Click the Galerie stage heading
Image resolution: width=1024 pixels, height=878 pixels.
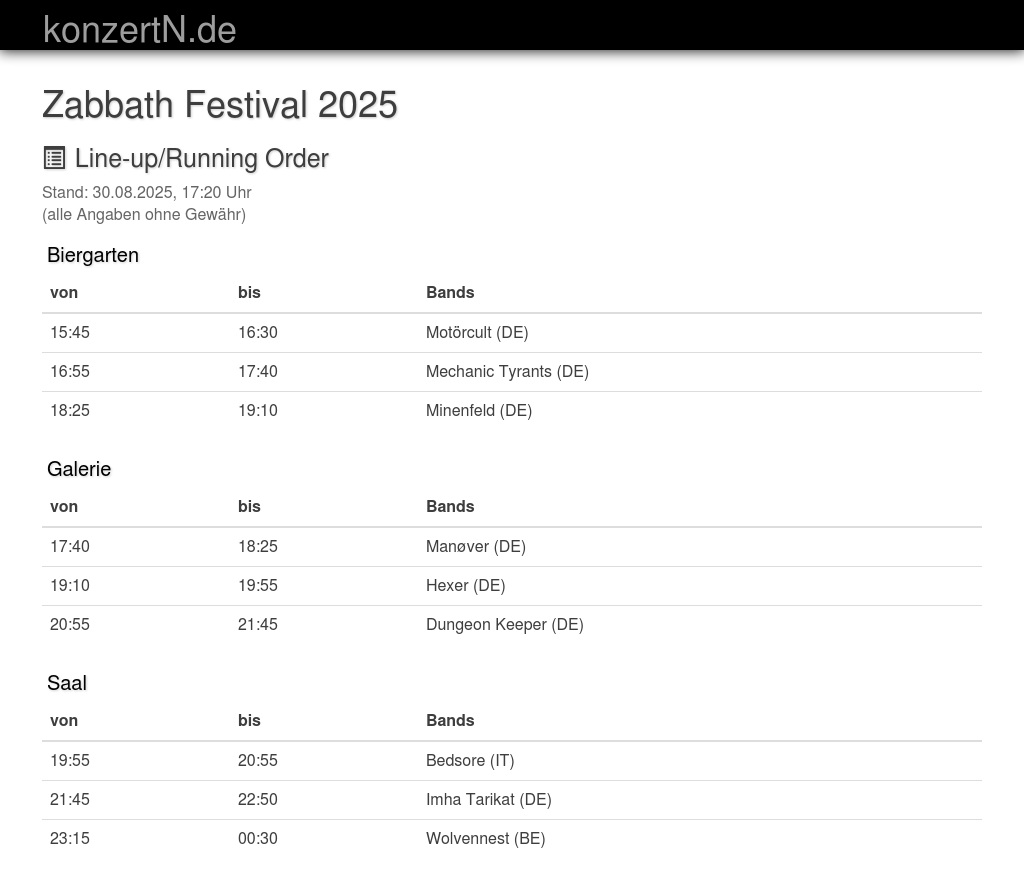point(79,469)
